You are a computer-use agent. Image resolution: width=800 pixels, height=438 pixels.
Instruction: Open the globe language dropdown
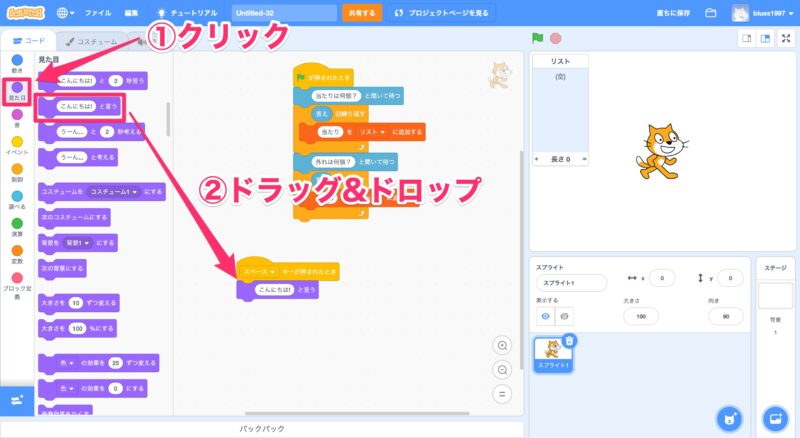[68, 13]
